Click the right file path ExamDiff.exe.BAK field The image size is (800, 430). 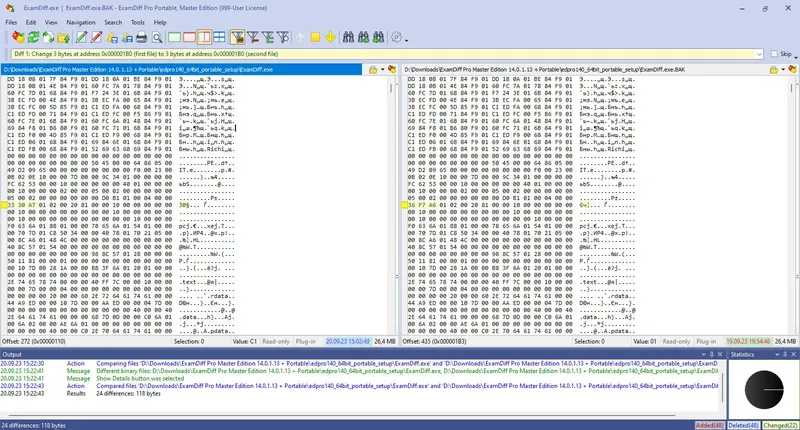(586, 69)
